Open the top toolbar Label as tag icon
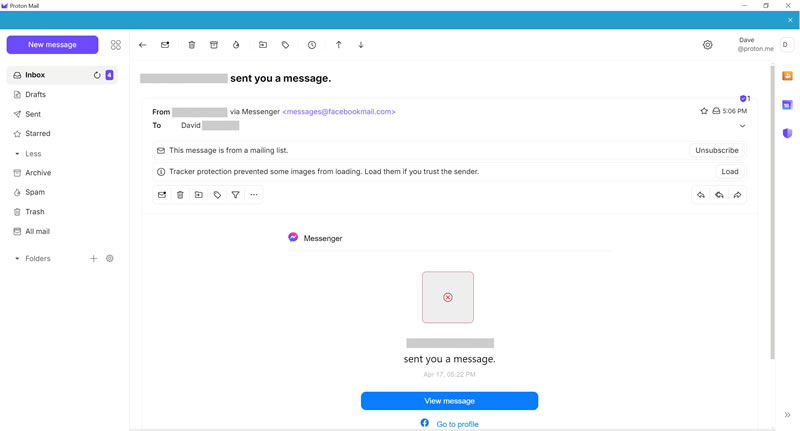 [x=285, y=45]
